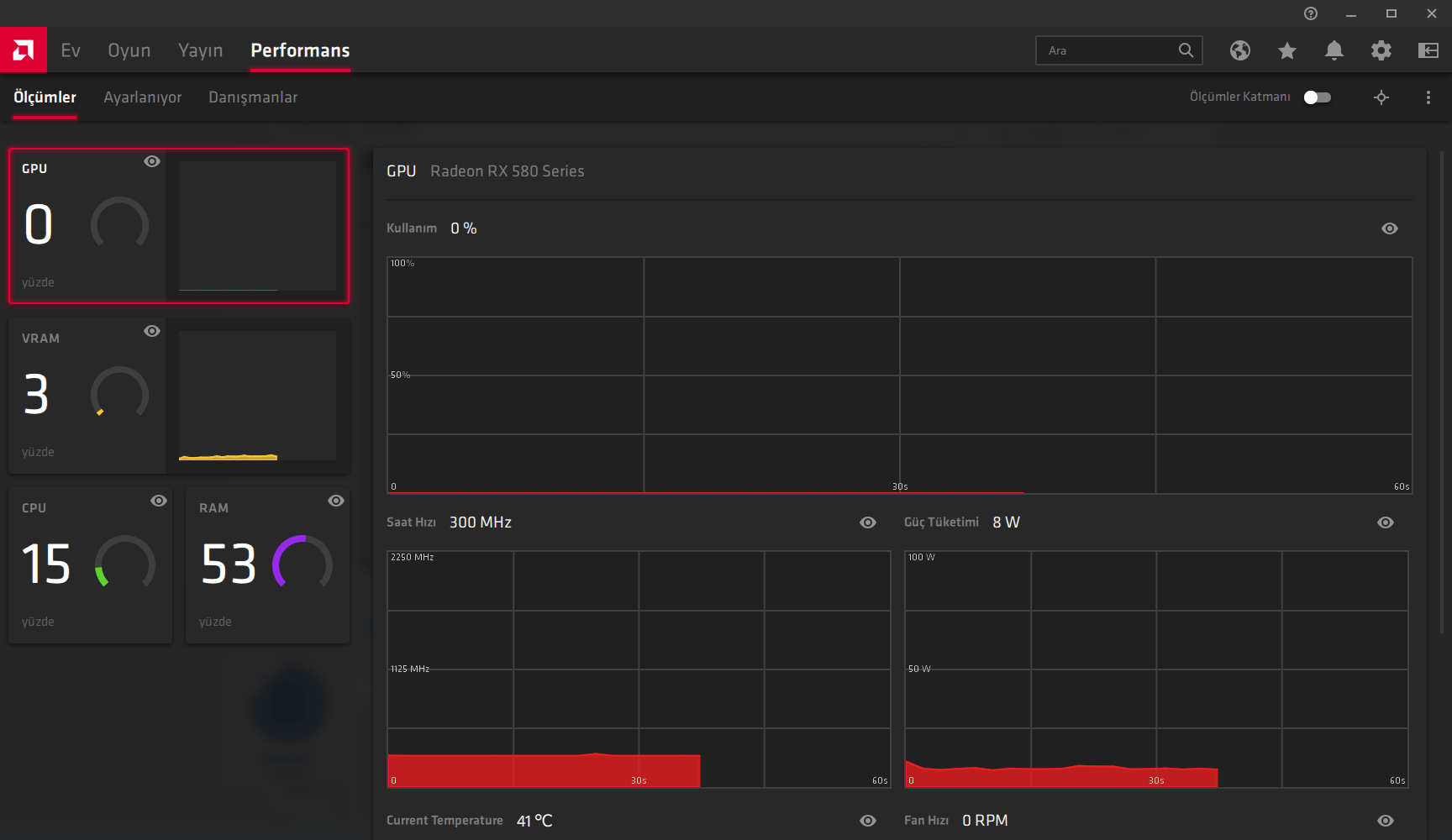
Task: Toggle visibility of Kullanım graph
Action: 1390,228
